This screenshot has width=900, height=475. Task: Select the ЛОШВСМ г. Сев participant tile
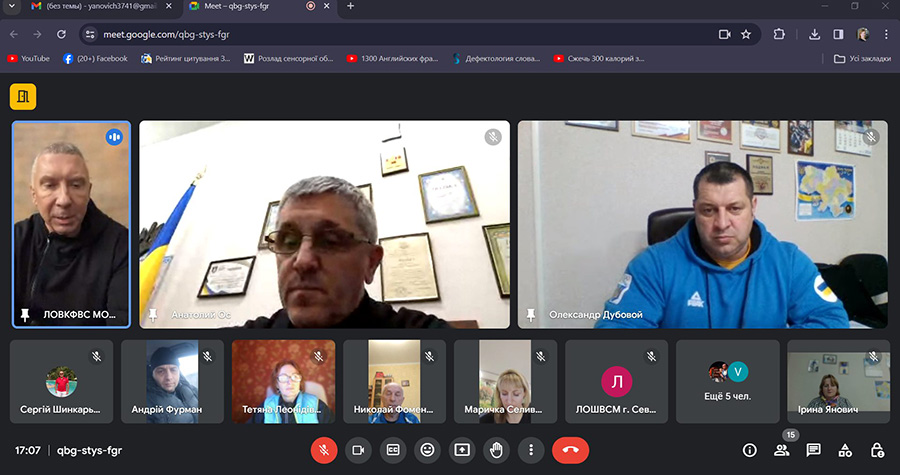click(x=616, y=381)
